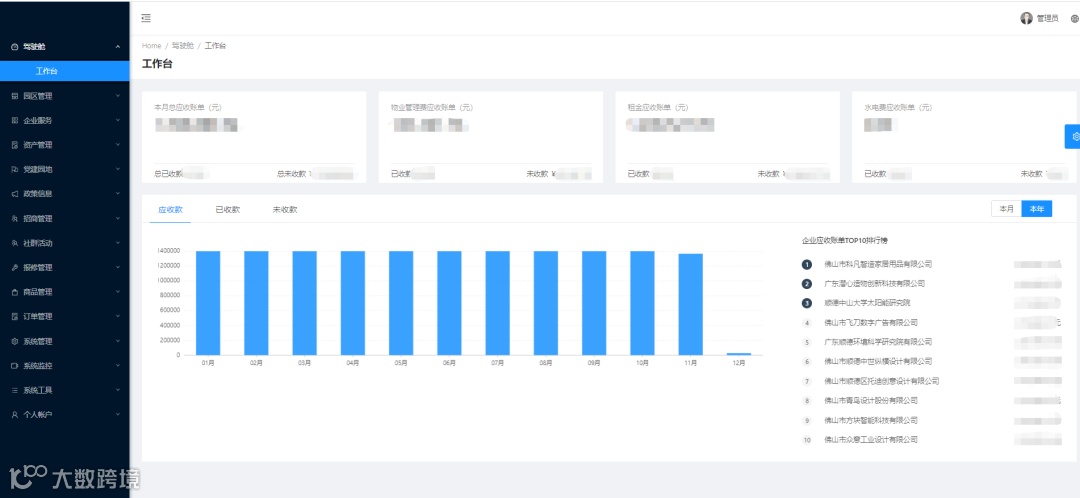Select the 本月 period option
The height and width of the screenshot is (498, 1080).
1006,209
